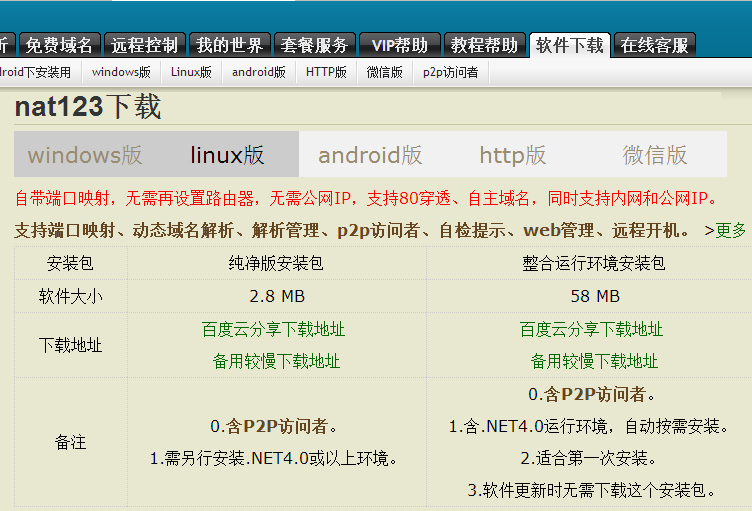The image size is (752, 511).
Task: Click the bold 支持端口映射 feature line
Action: point(352,231)
